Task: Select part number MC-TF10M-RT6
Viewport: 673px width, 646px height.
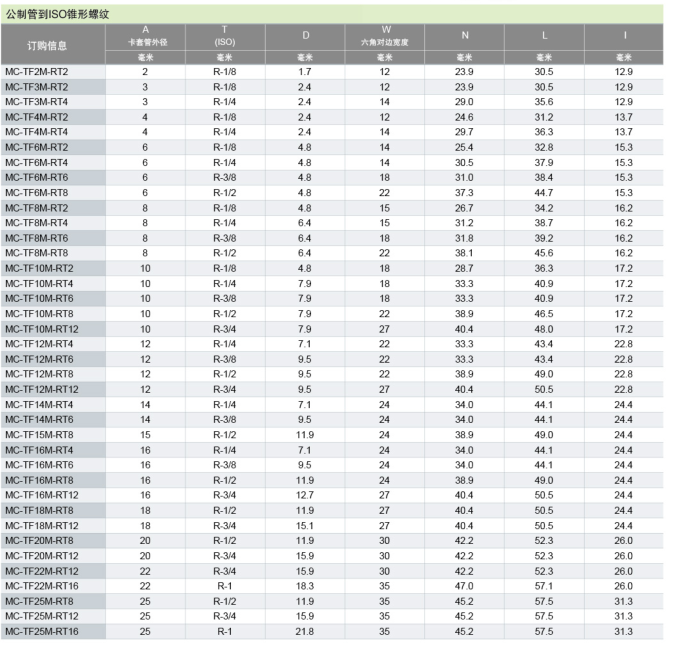Action: click(x=39, y=299)
